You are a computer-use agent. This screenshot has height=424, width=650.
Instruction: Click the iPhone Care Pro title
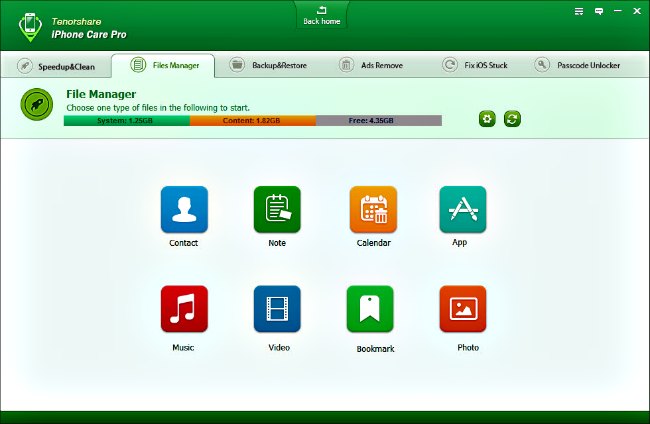click(x=89, y=34)
